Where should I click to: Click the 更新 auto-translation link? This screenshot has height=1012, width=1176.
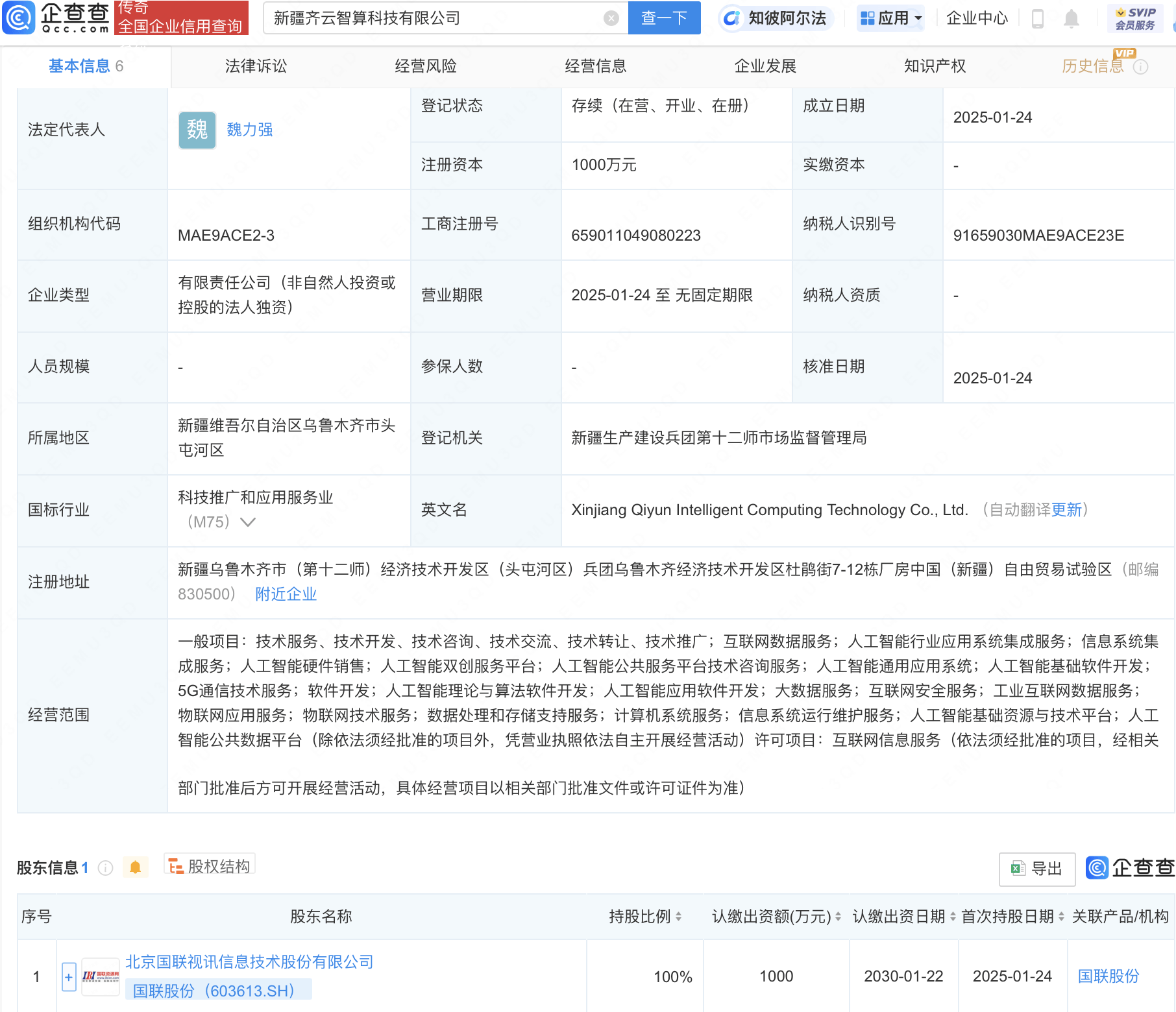pos(1067,510)
